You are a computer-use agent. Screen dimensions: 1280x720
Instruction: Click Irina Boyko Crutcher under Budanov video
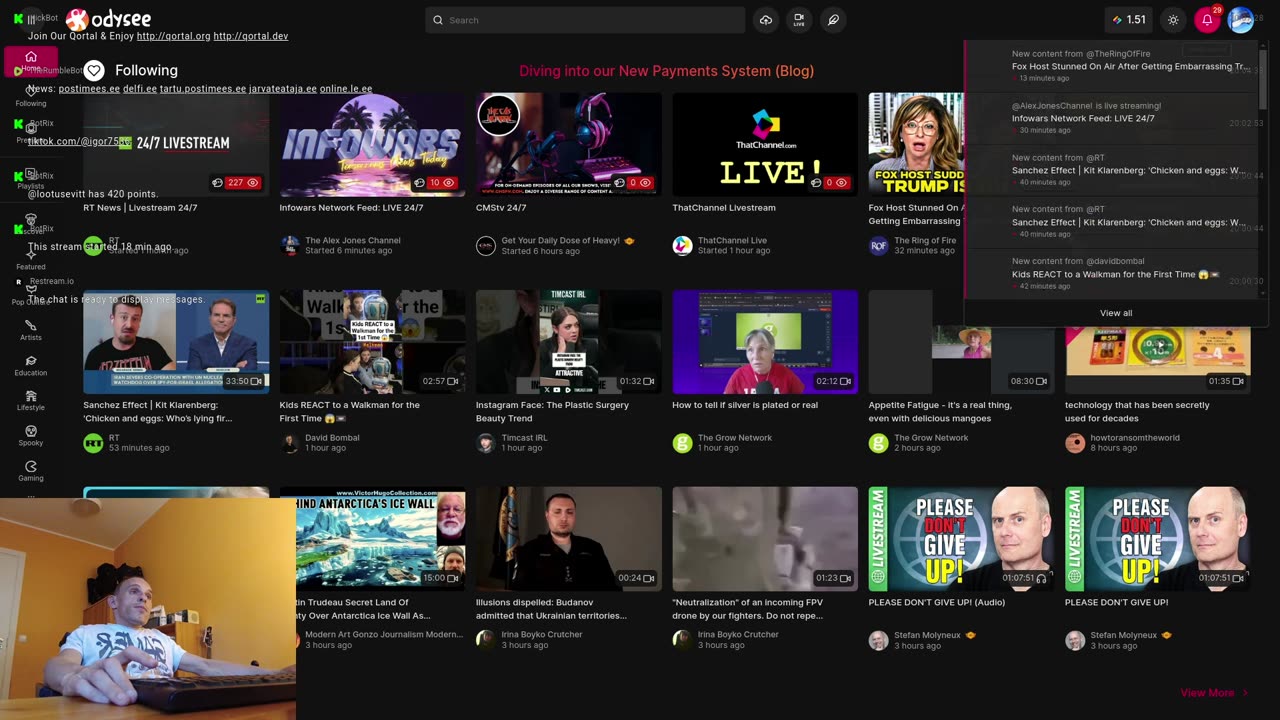542,634
